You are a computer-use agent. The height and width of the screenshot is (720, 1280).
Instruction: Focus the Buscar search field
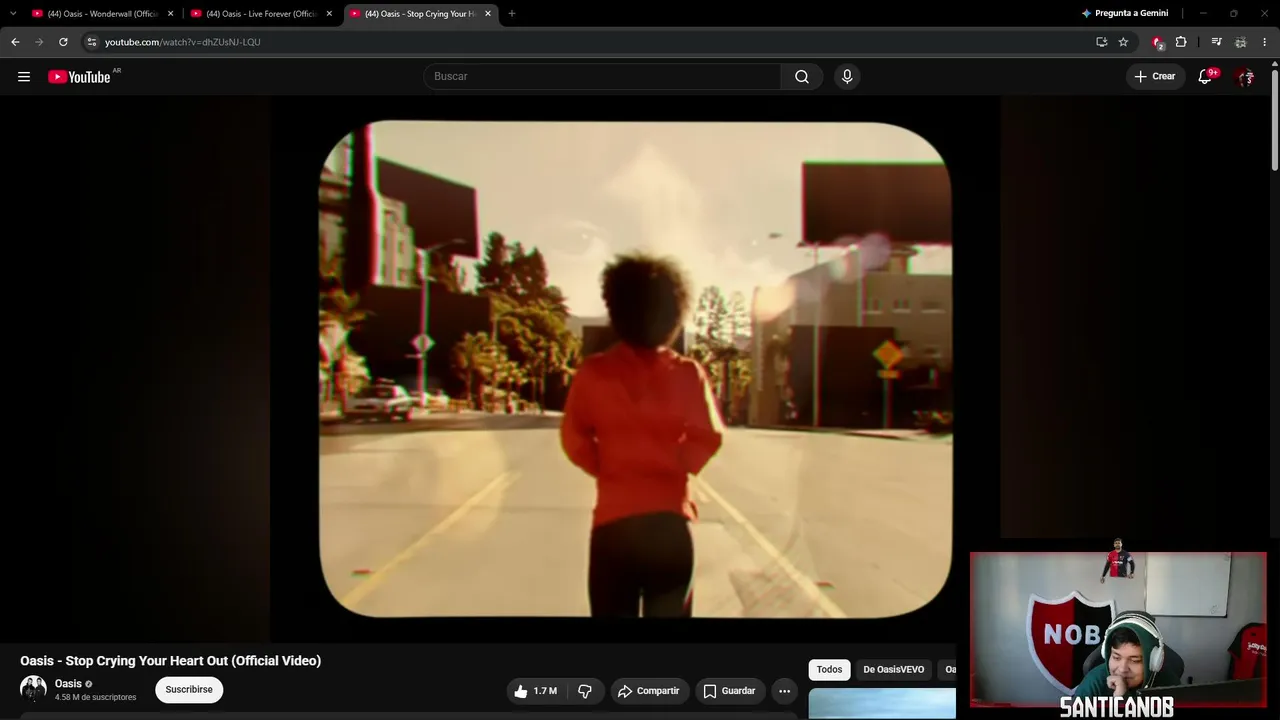(x=602, y=77)
